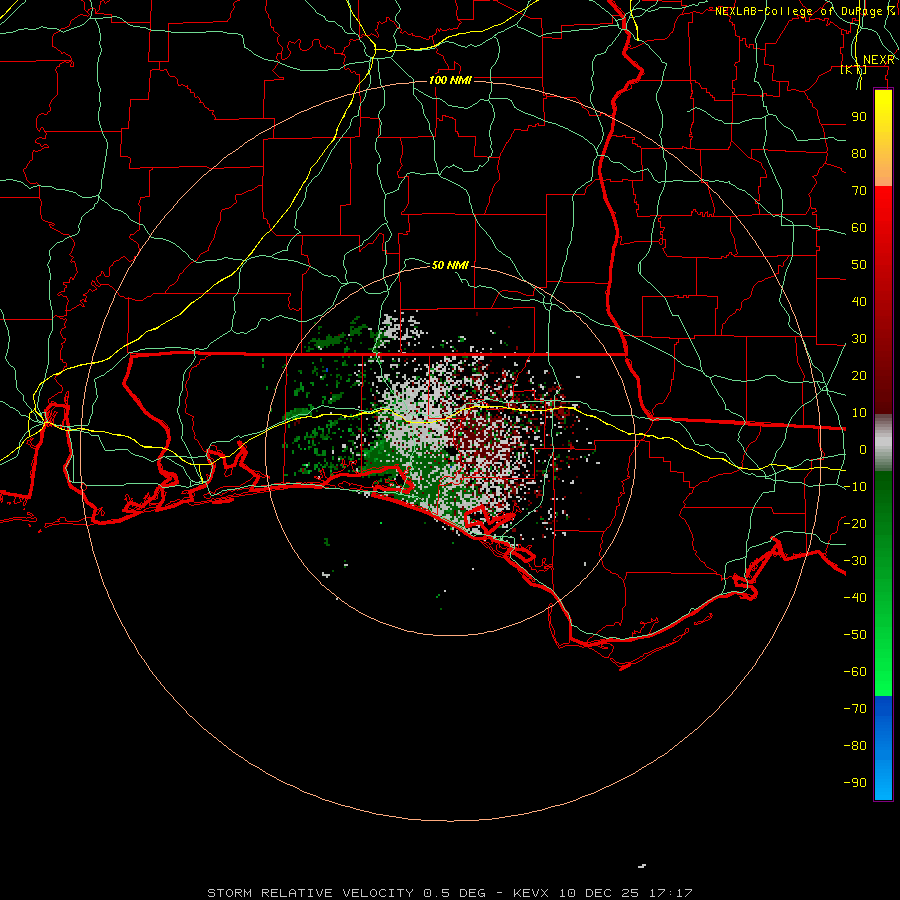Select the -90 label on the velocity scale
This screenshot has height=900, width=900.
[855, 782]
